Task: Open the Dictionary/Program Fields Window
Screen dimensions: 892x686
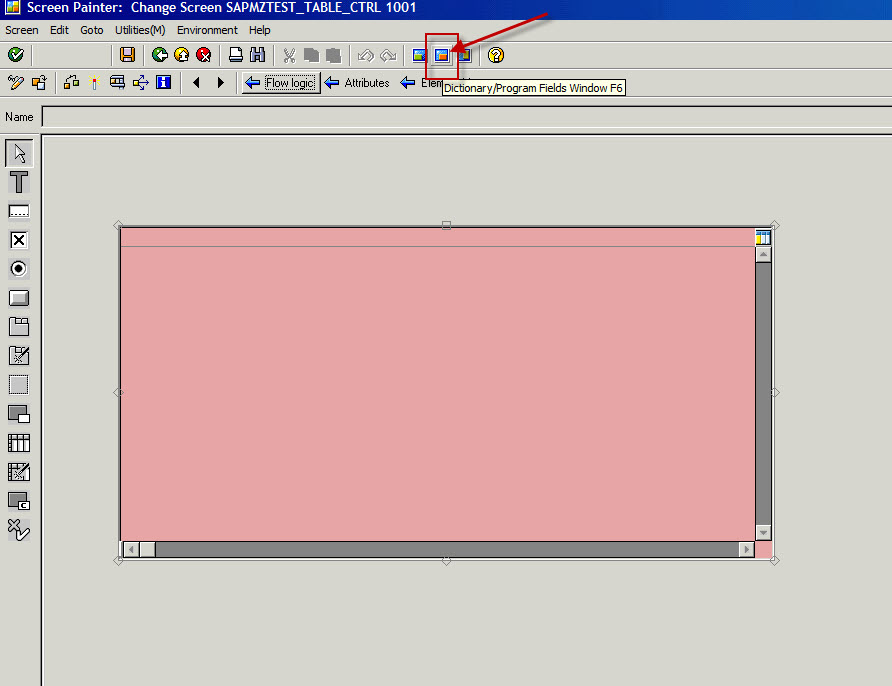Action: (441, 55)
